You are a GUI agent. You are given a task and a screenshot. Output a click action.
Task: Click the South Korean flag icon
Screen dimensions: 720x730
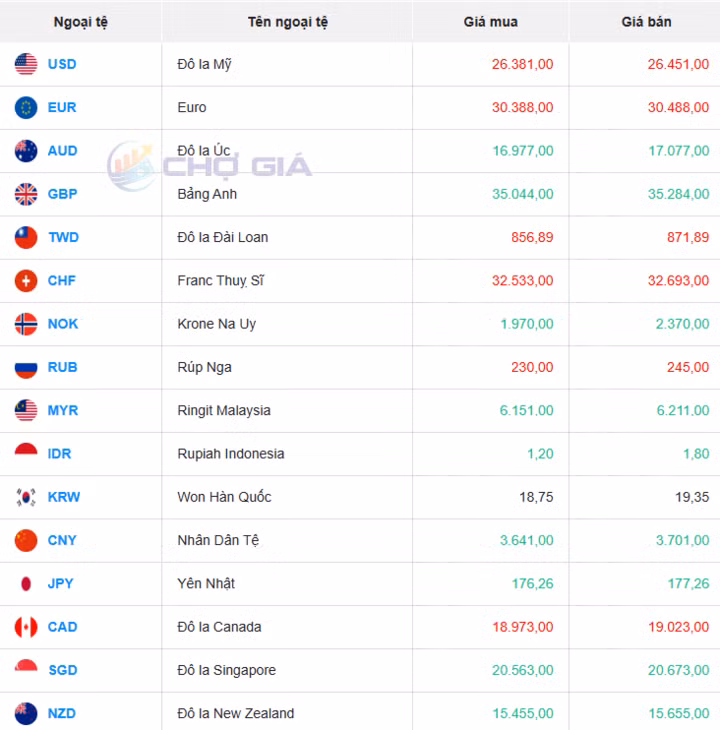pos(26,497)
